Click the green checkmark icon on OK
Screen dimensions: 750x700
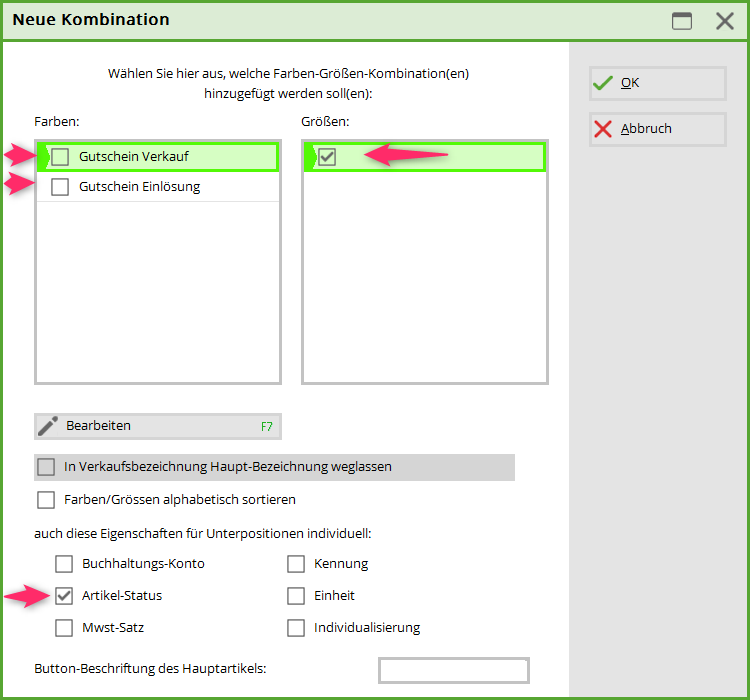tap(602, 83)
